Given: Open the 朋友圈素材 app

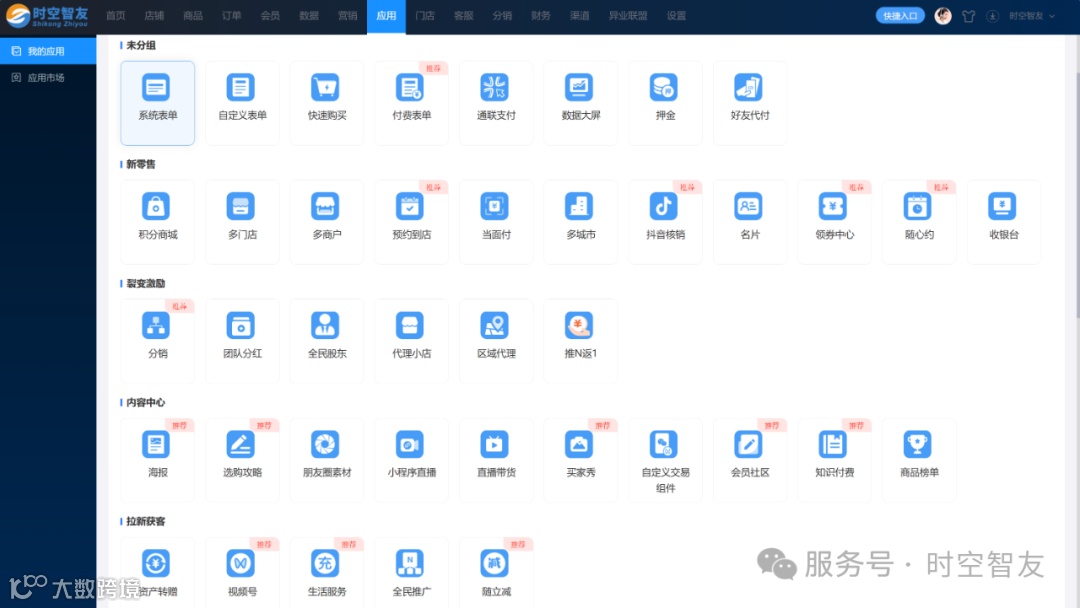Looking at the screenshot, I should 326,460.
